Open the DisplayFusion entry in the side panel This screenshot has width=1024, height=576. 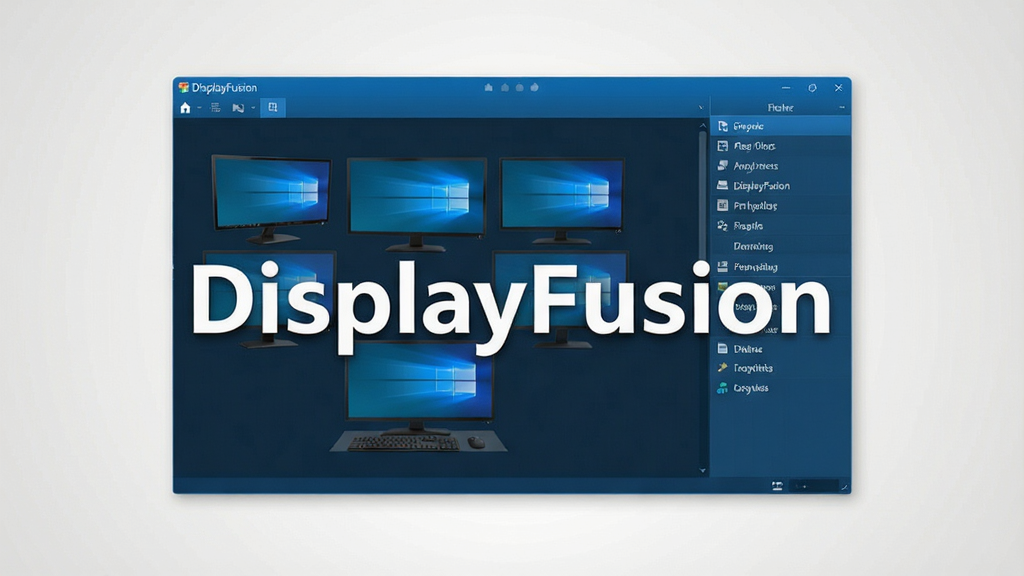click(780, 186)
